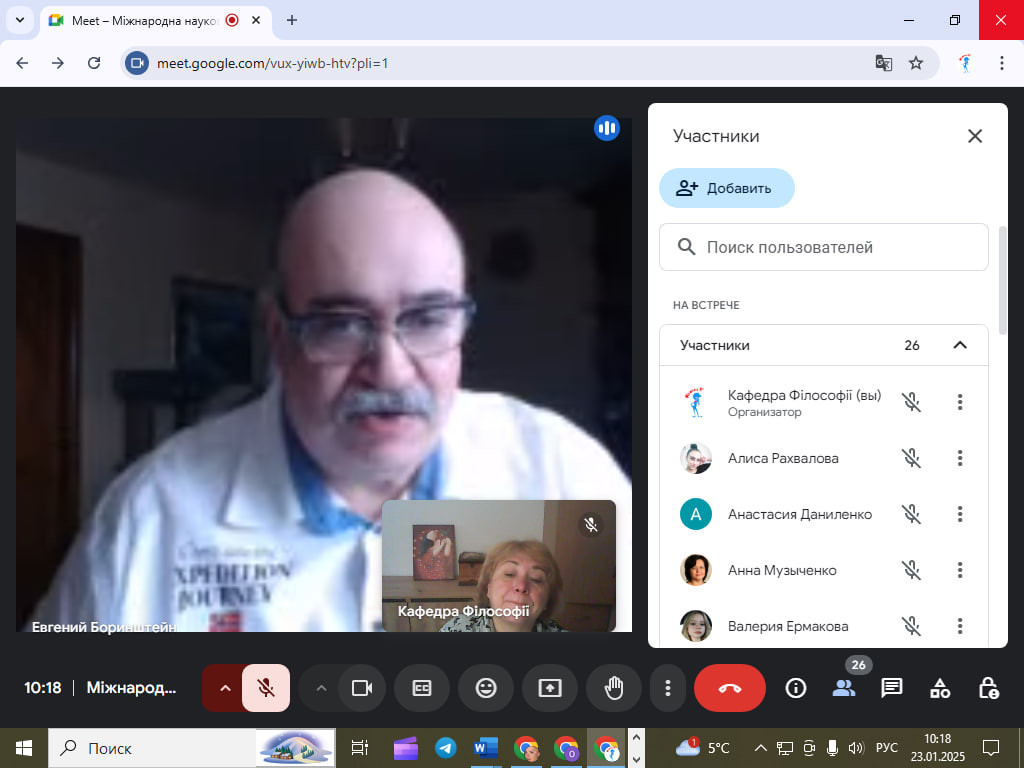Viewport: 1024px width, 768px height.
Task: Open video settings arrow beside camera
Action: click(321, 688)
